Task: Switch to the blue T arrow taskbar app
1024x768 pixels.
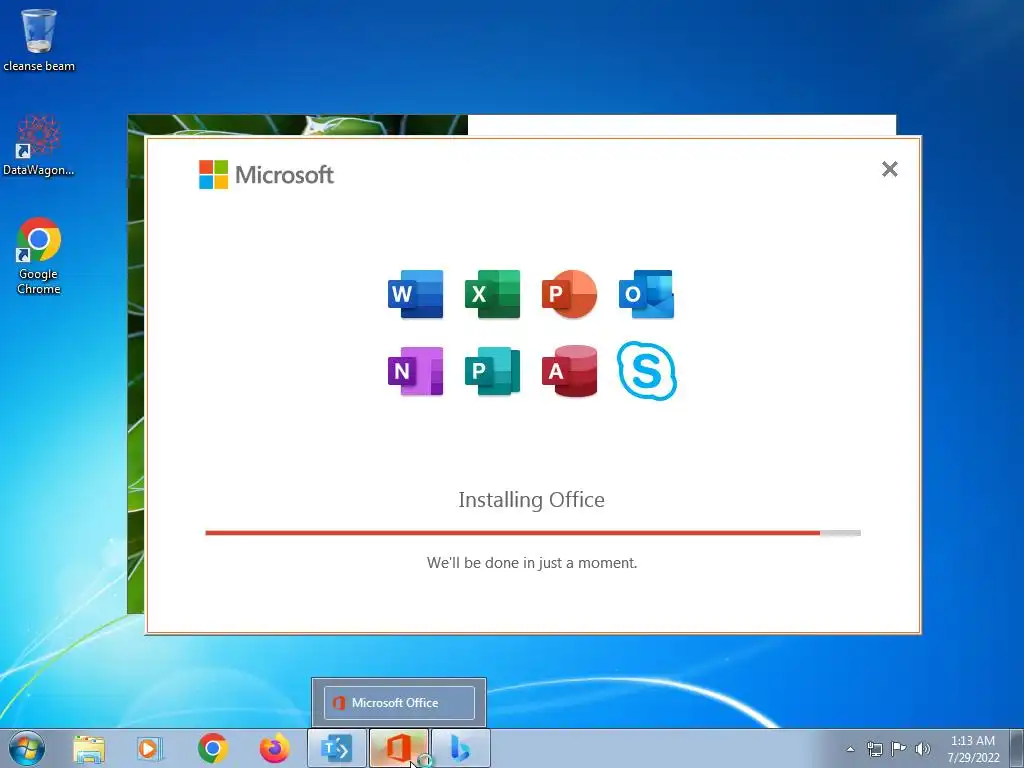Action: click(x=337, y=748)
